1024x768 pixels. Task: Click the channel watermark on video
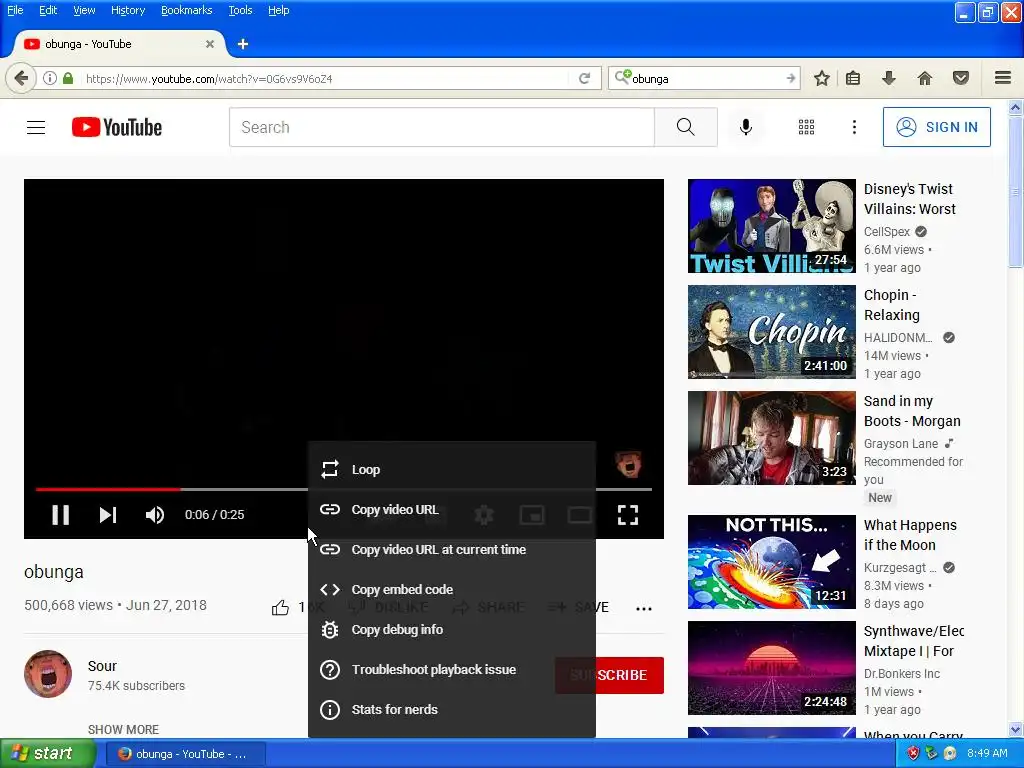(628, 464)
